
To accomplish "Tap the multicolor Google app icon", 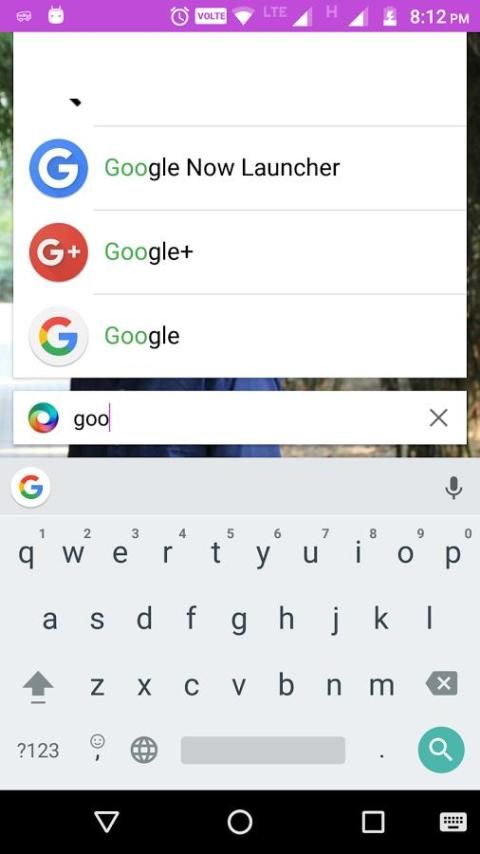I will click(58, 336).
